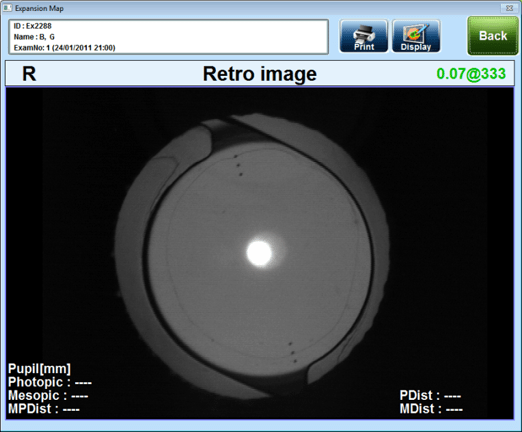This screenshot has height=432, width=522.
Task: Click the PDist value label
Action: (430, 396)
